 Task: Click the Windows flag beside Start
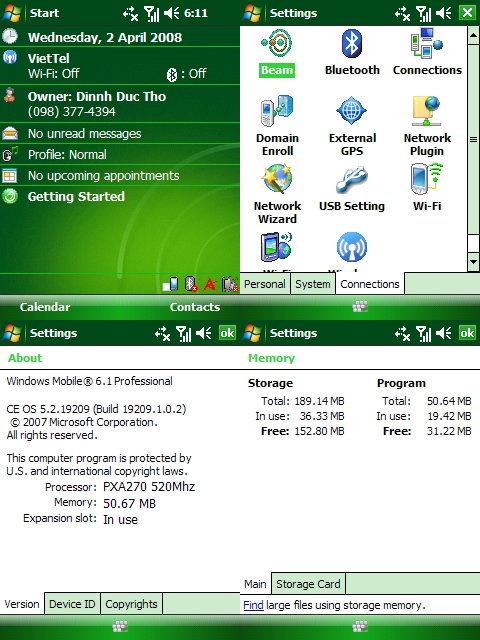12,13
